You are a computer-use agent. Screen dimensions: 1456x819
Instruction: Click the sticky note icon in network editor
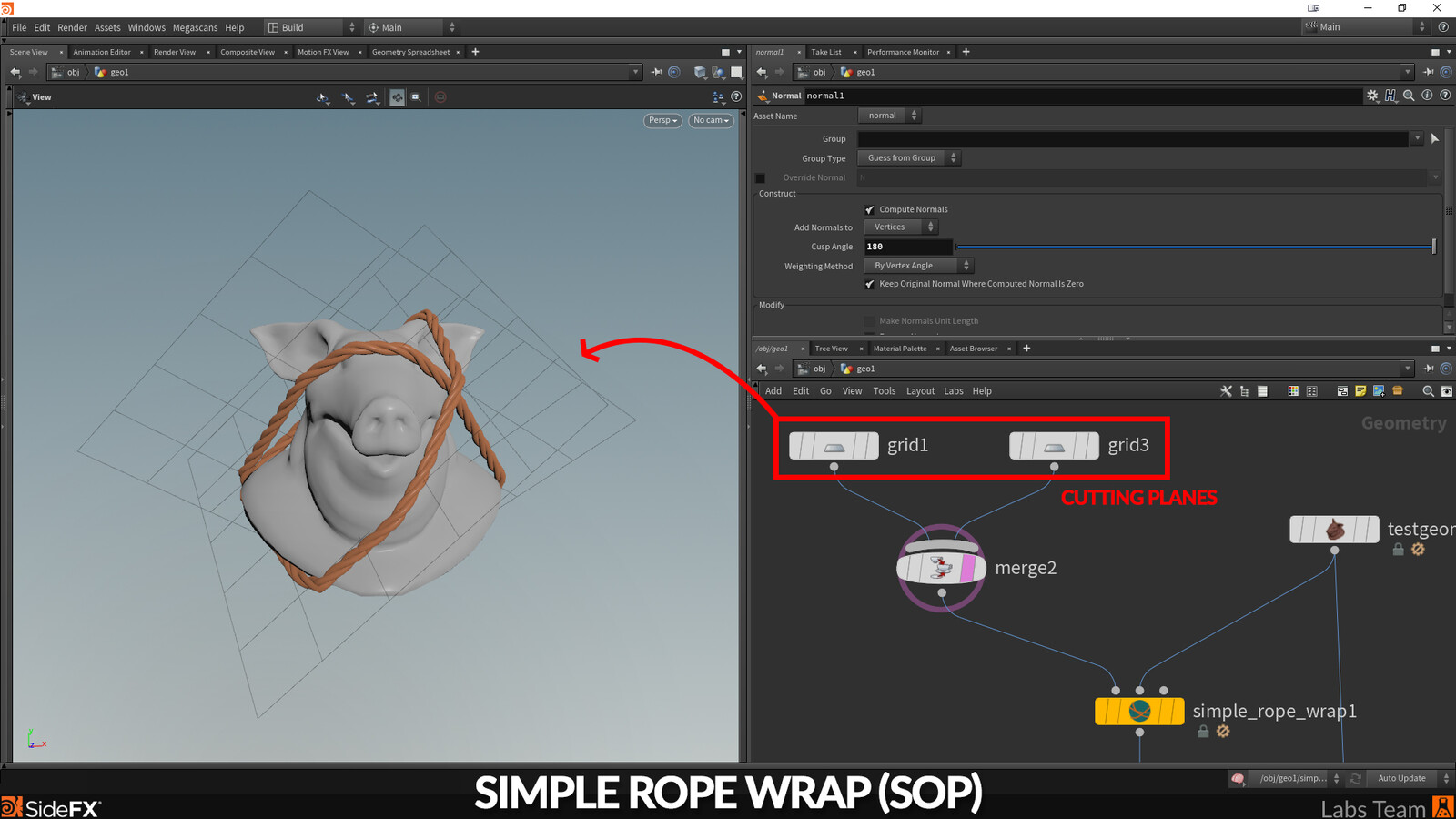pos(1360,390)
